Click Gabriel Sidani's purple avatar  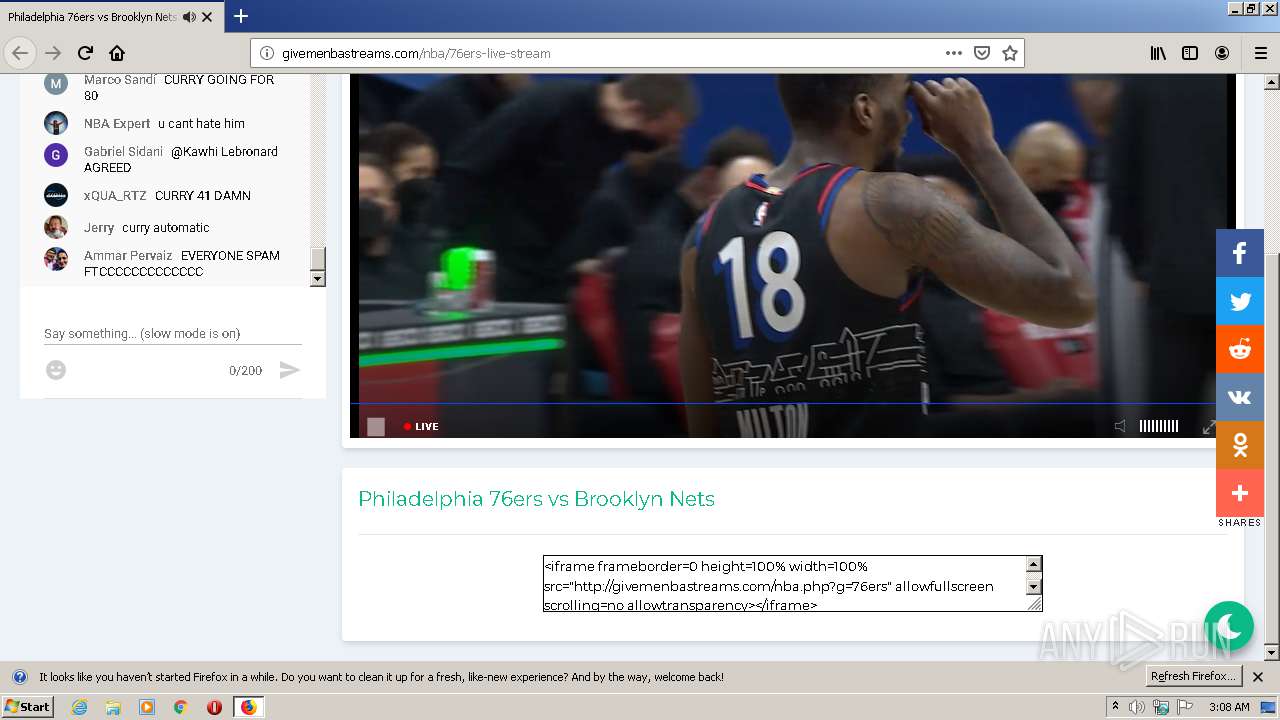pos(56,155)
